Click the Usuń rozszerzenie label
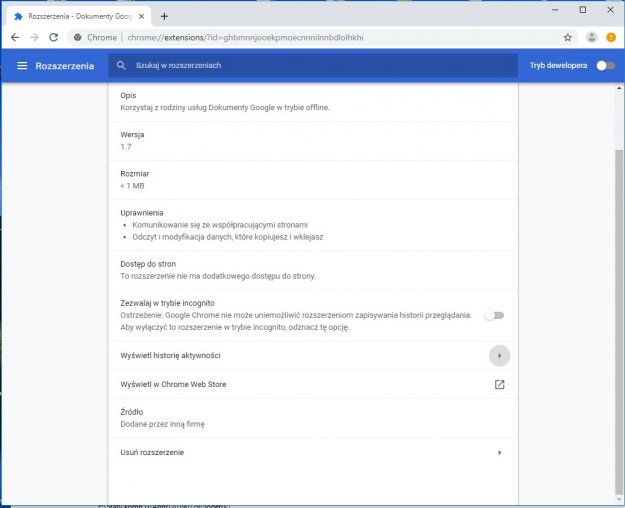Viewport: 625px width, 508px height. (x=152, y=453)
